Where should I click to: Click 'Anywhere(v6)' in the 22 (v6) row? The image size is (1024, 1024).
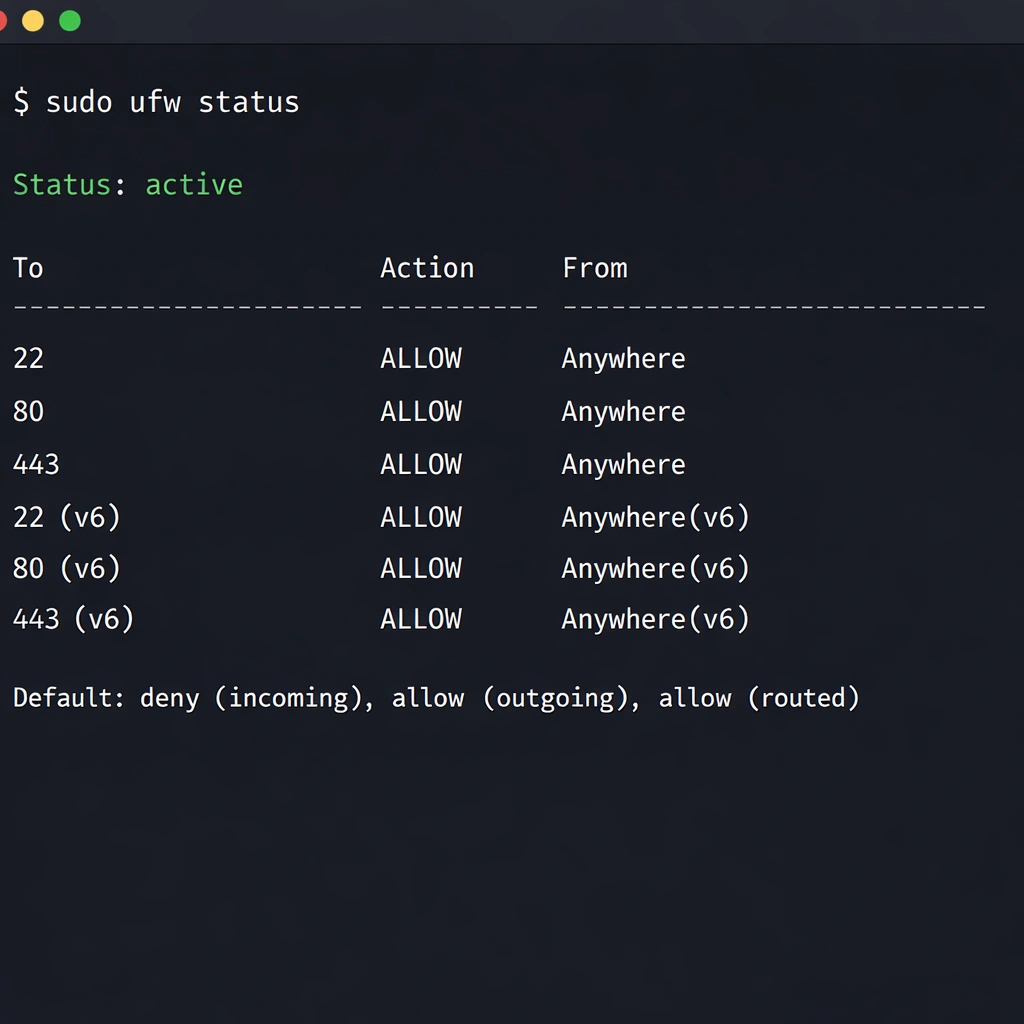coord(655,518)
